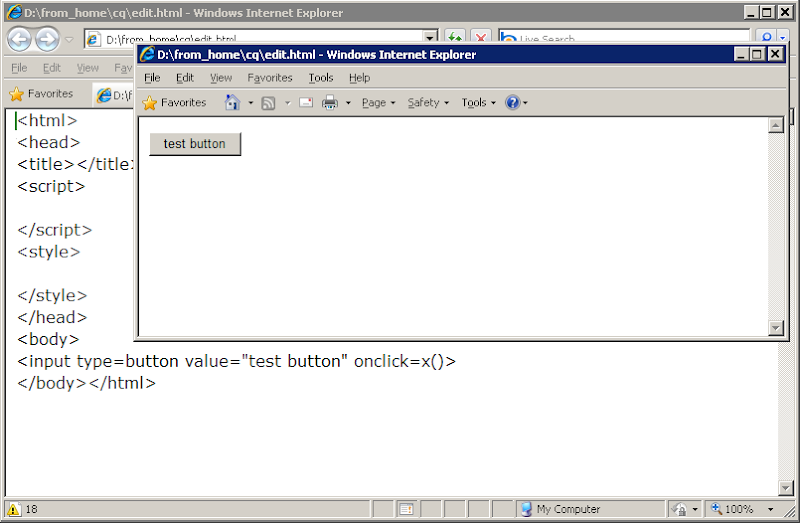Click Favorites star in the background window

[x=41, y=94]
